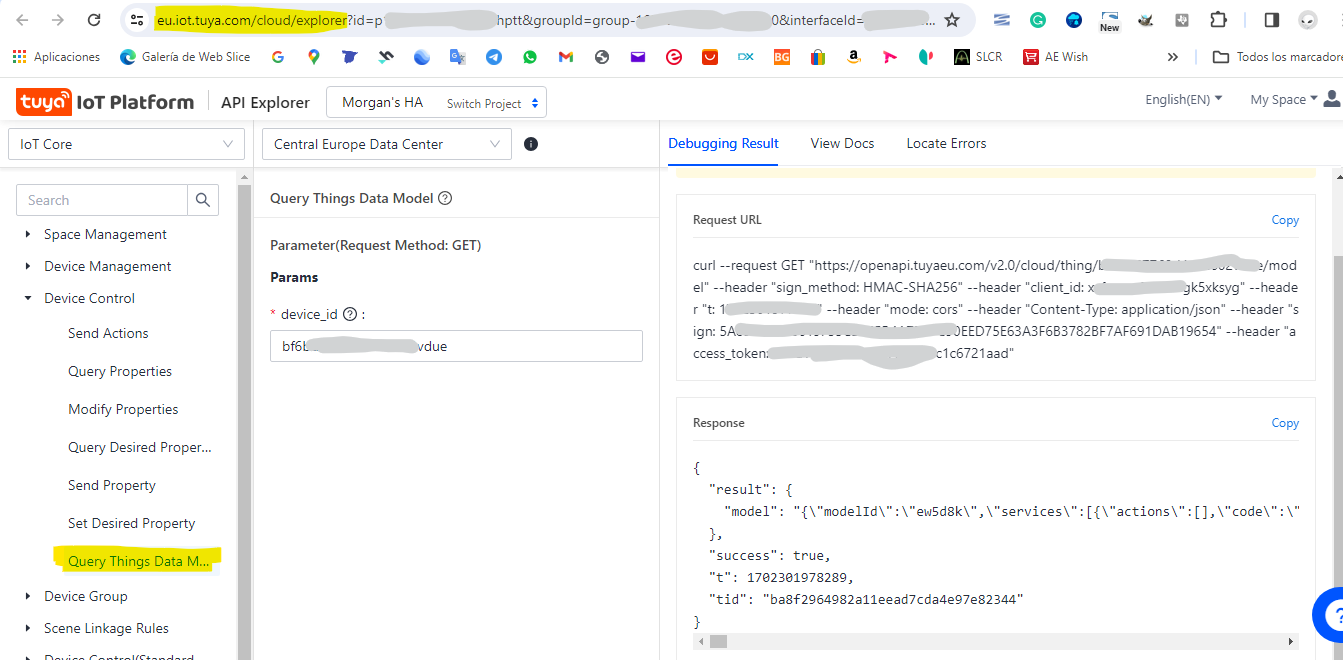Click help icon beside Query Things Data Model
The width and height of the screenshot is (1343, 660).
445,198
